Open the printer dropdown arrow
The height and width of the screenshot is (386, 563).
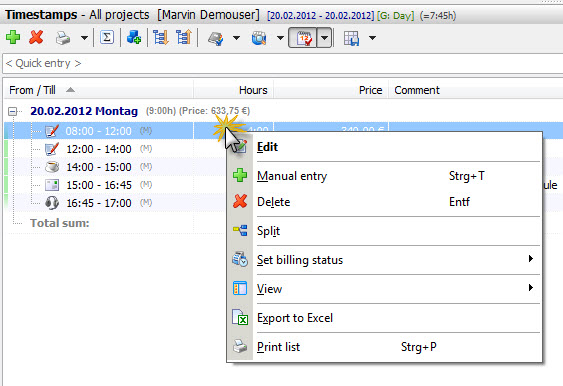[84, 38]
